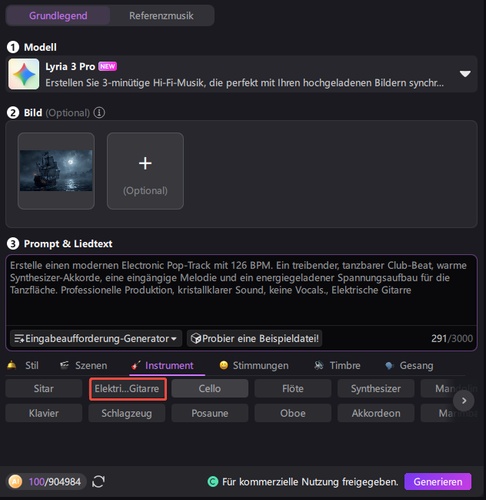Click the 'Modell' section heading
Viewport: 486px width, 500px height.
tap(40, 47)
